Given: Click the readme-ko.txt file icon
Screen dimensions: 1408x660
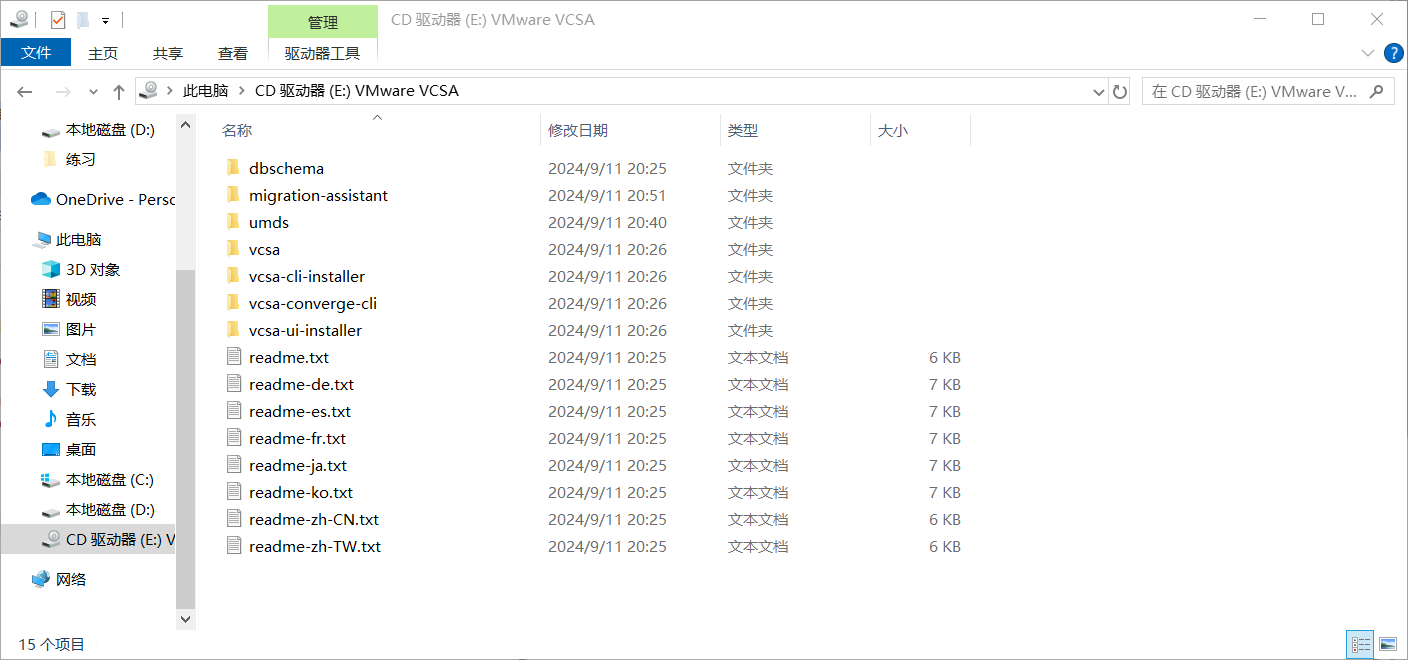Looking at the screenshot, I should (234, 492).
